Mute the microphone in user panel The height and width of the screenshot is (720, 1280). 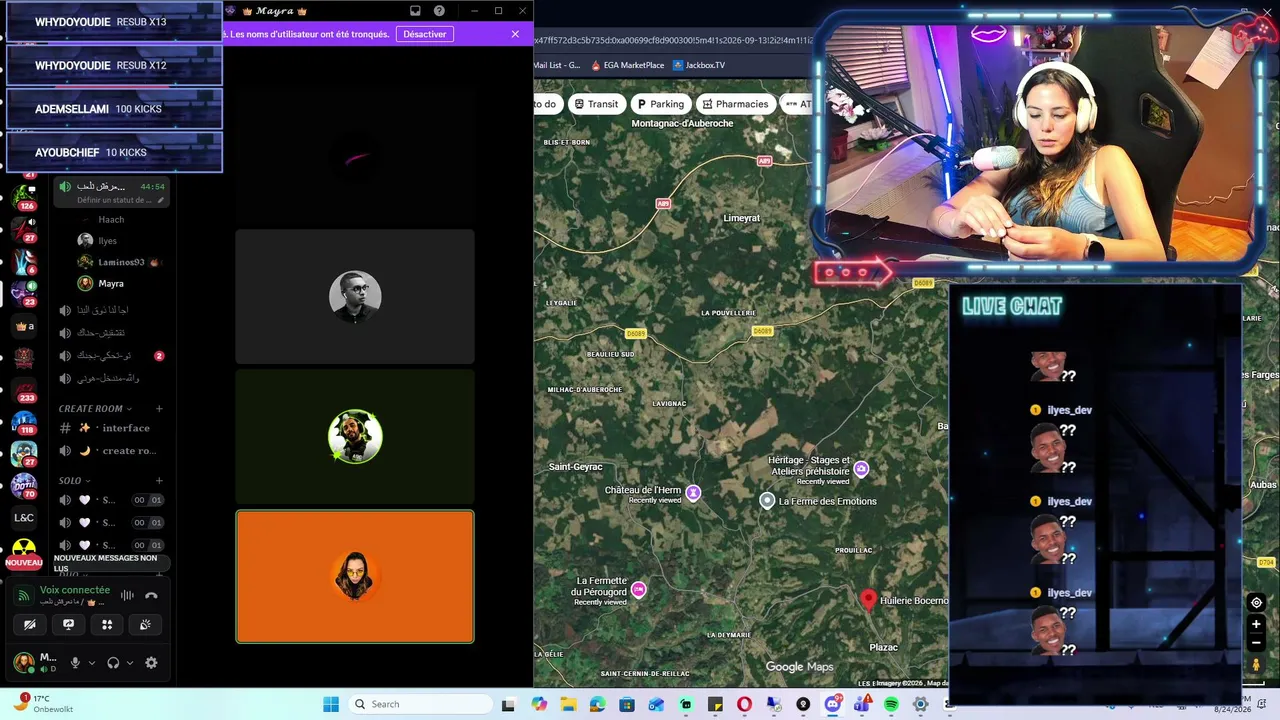click(x=75, y=662)
